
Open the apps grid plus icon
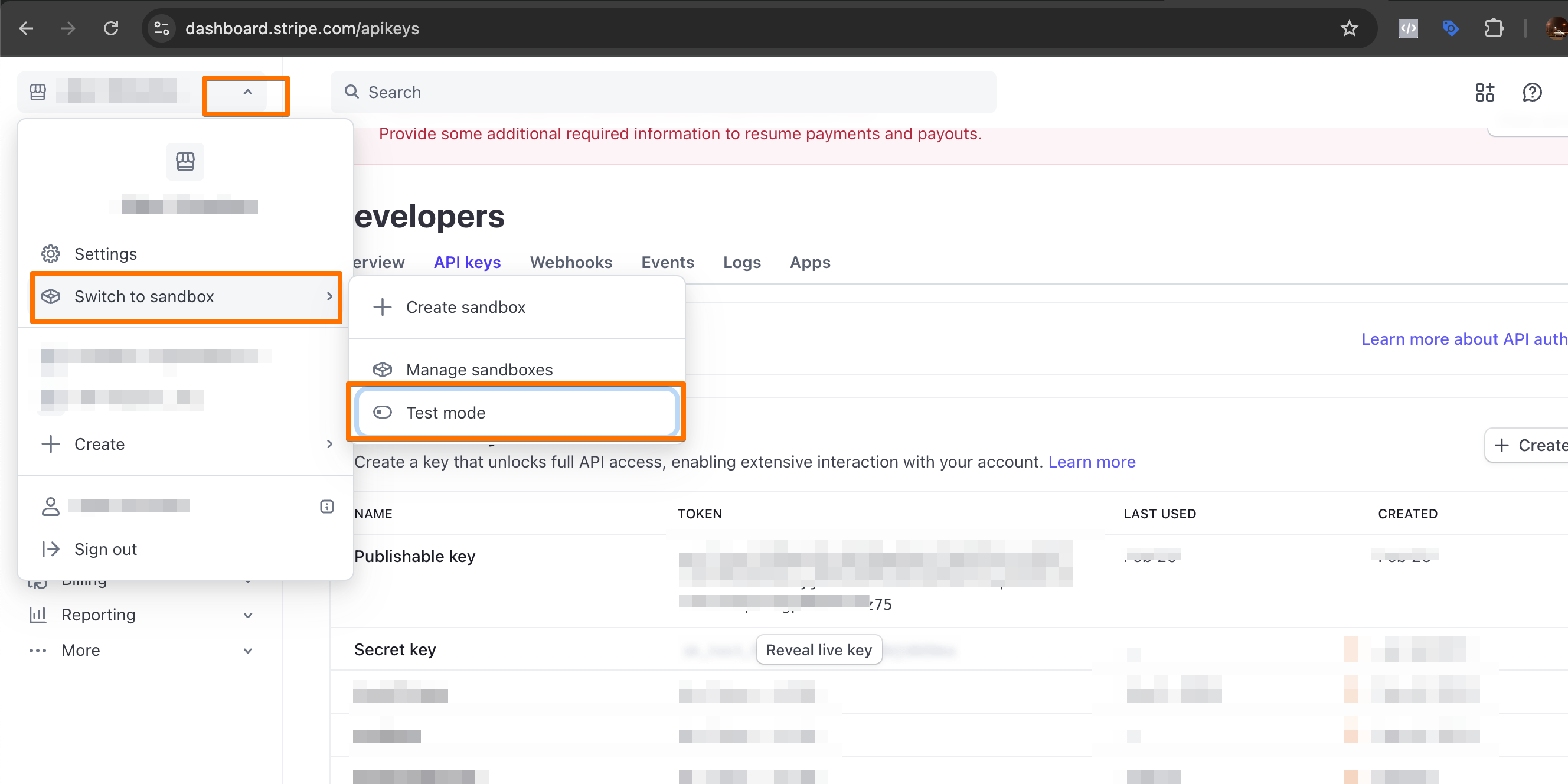coord(1484,93)
